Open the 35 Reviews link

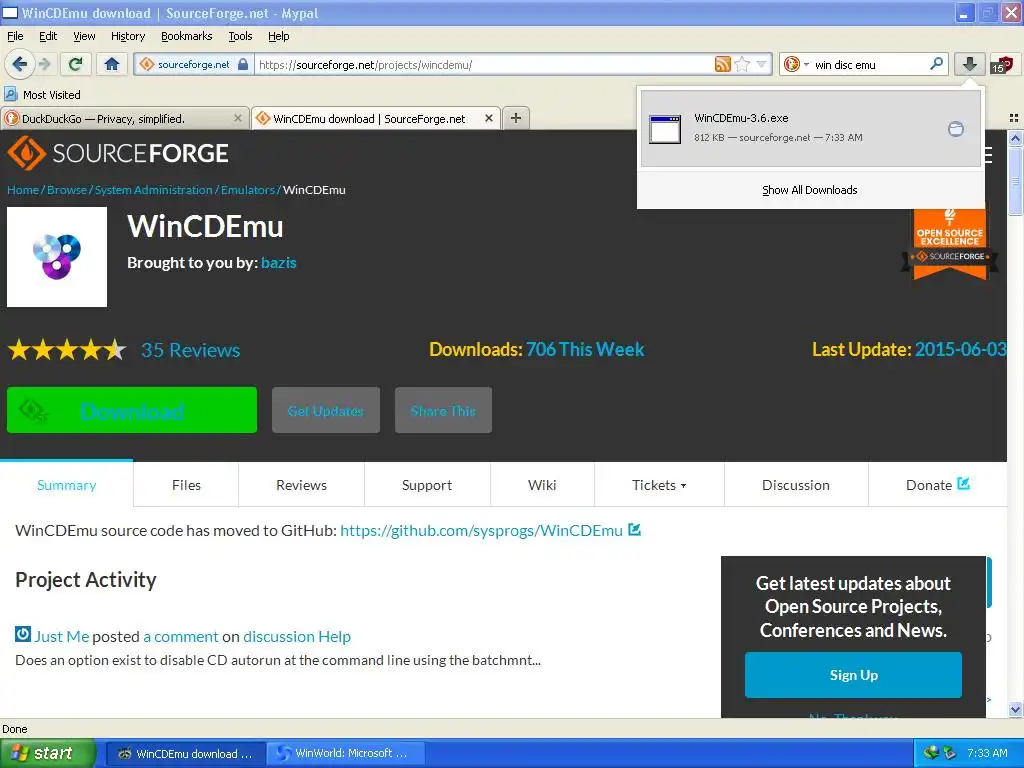[x=191, y=350]
